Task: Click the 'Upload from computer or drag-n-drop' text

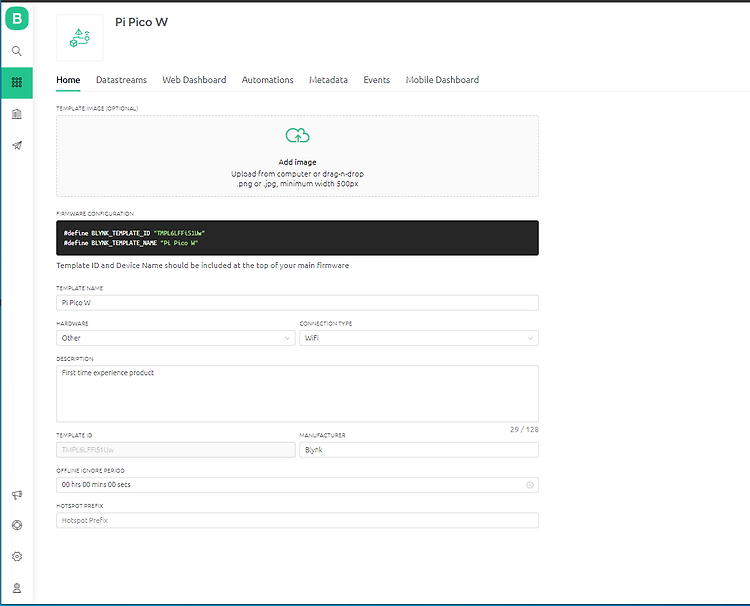Action: click(298, 174)
